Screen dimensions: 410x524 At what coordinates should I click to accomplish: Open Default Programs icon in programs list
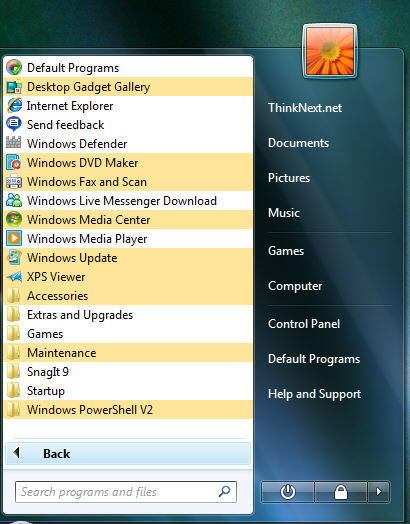point(14,68)
